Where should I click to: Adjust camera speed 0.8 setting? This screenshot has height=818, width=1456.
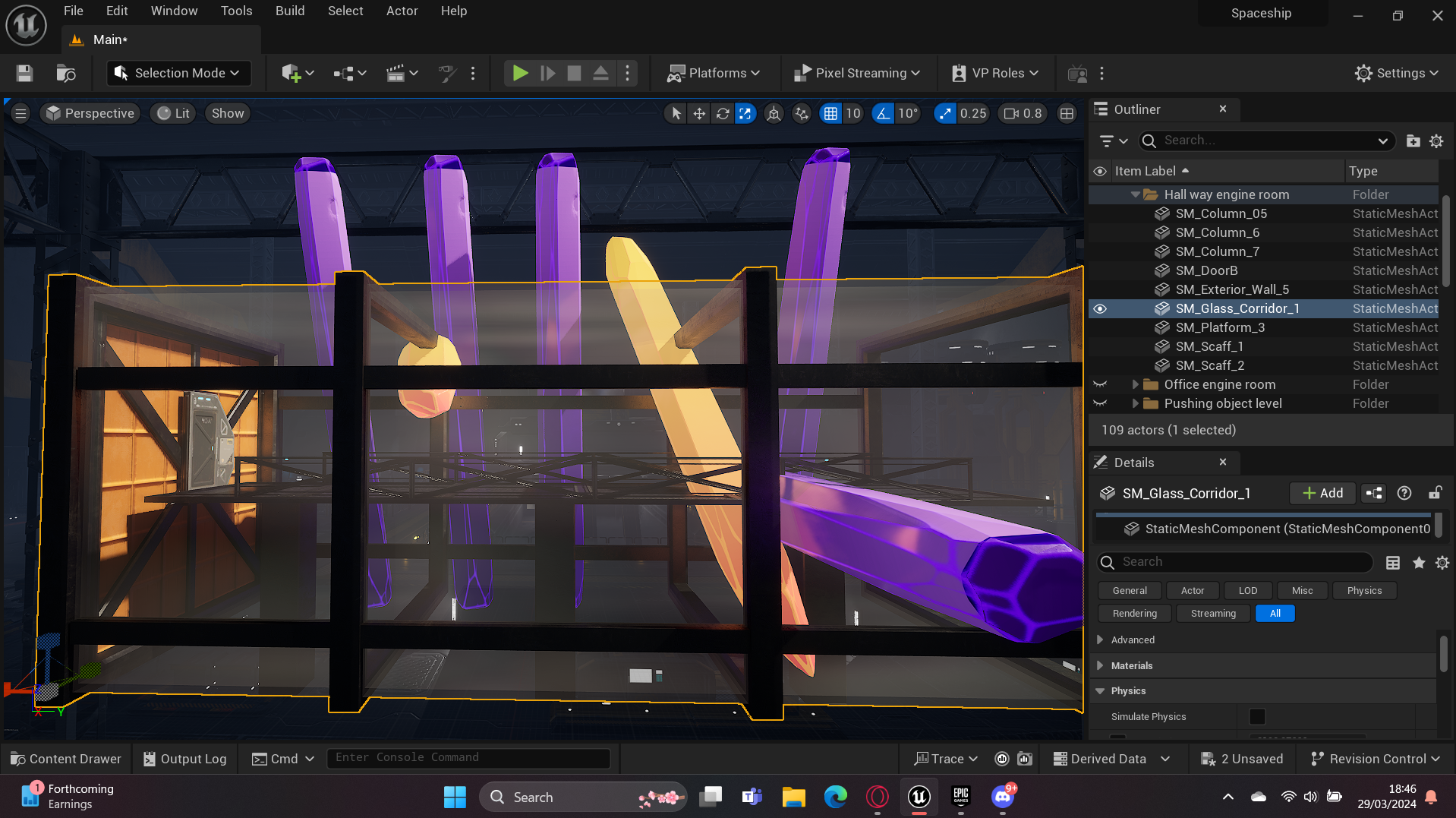[x=1023, y=113]
